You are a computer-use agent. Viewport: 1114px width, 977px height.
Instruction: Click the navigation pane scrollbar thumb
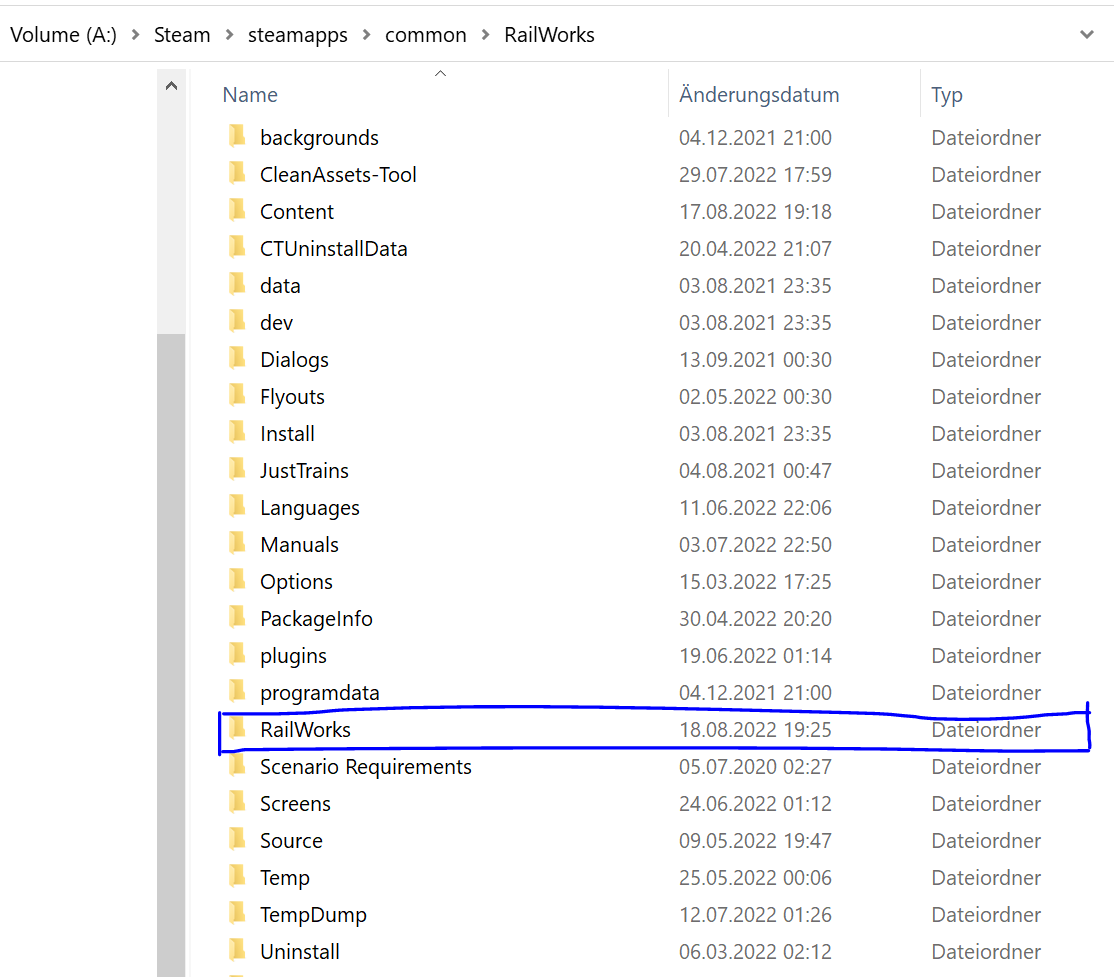tap(171, 654)
